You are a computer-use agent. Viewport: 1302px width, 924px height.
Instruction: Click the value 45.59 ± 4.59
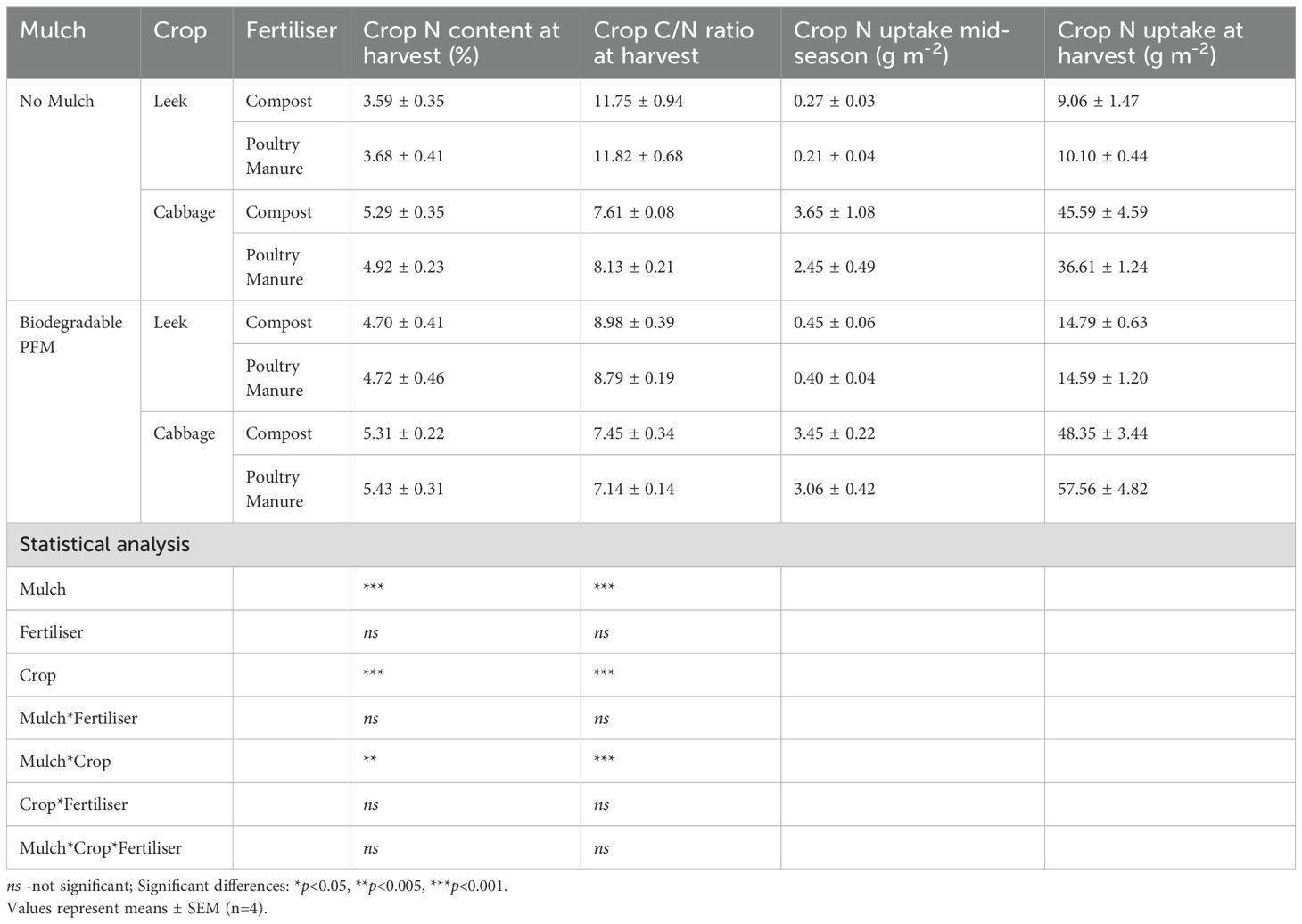[1102, 212]
